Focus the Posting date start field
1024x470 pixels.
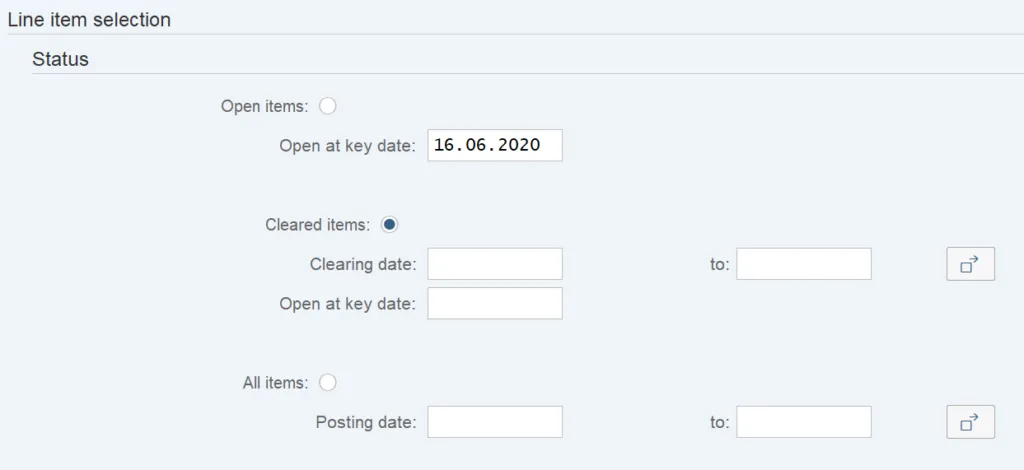coord(494,422)
